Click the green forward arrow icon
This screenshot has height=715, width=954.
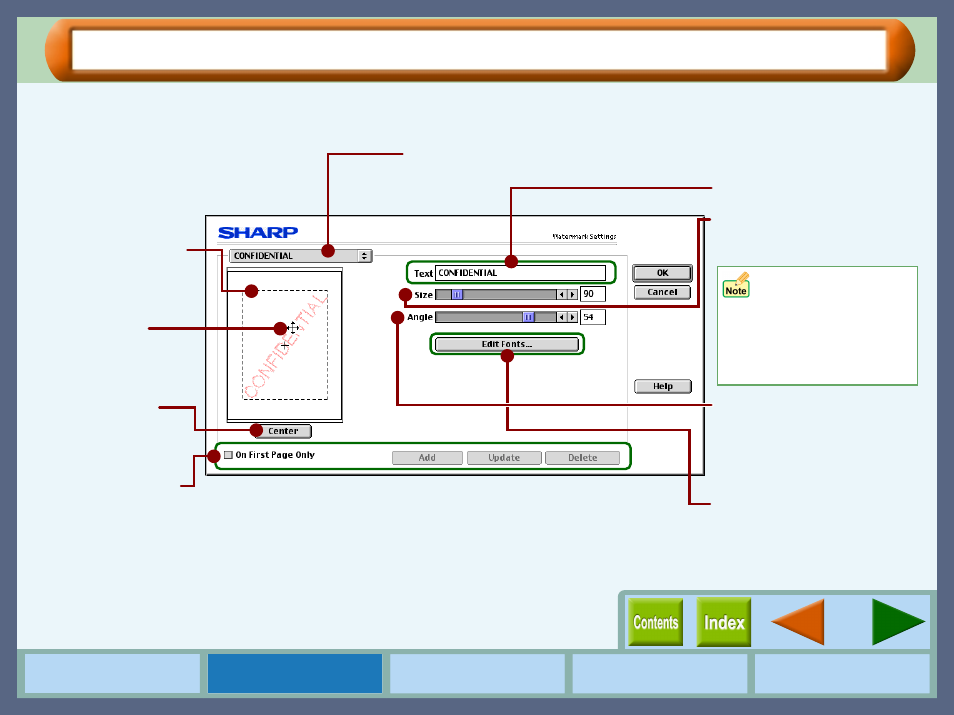click(898, 622)
